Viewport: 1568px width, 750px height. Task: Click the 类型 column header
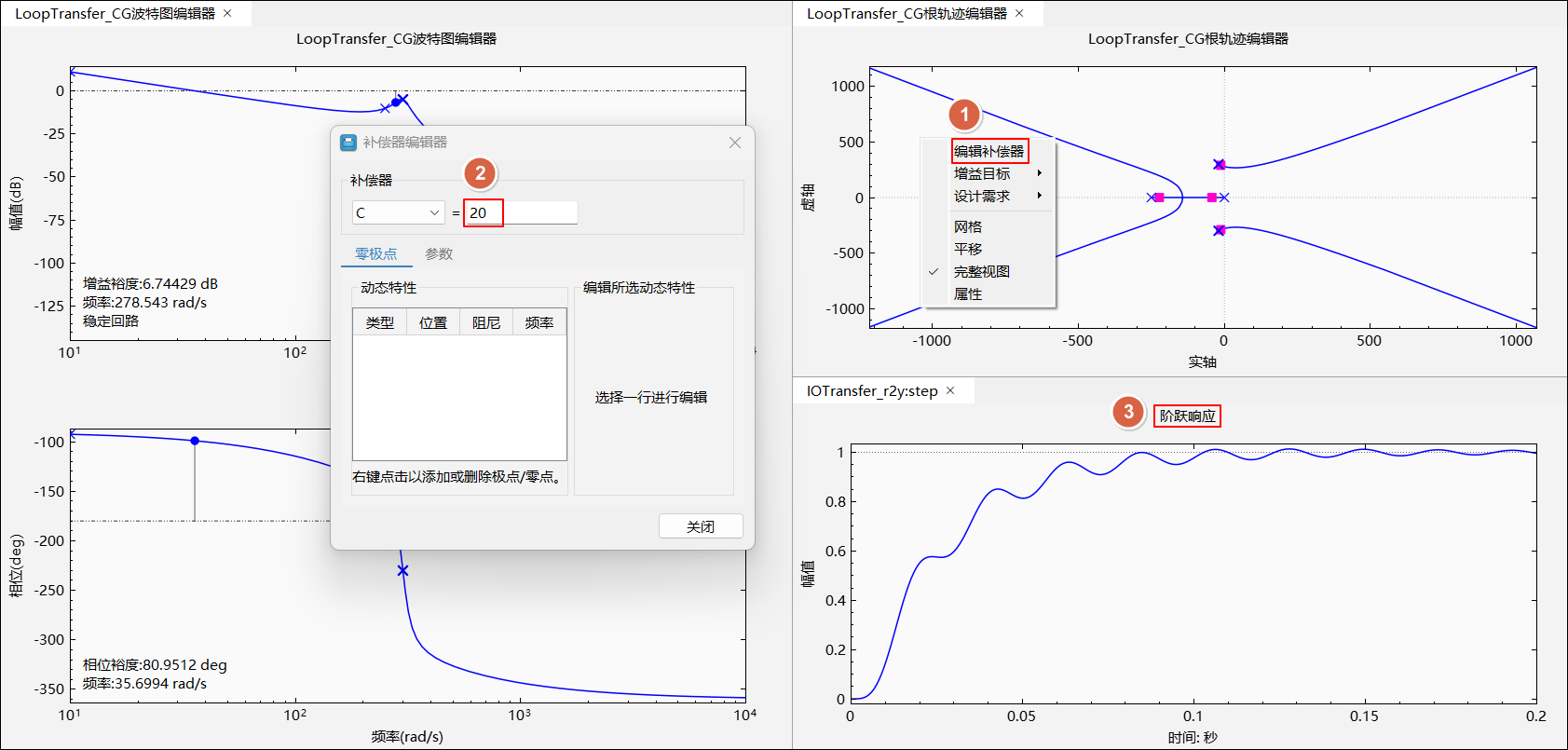[379, 322]
